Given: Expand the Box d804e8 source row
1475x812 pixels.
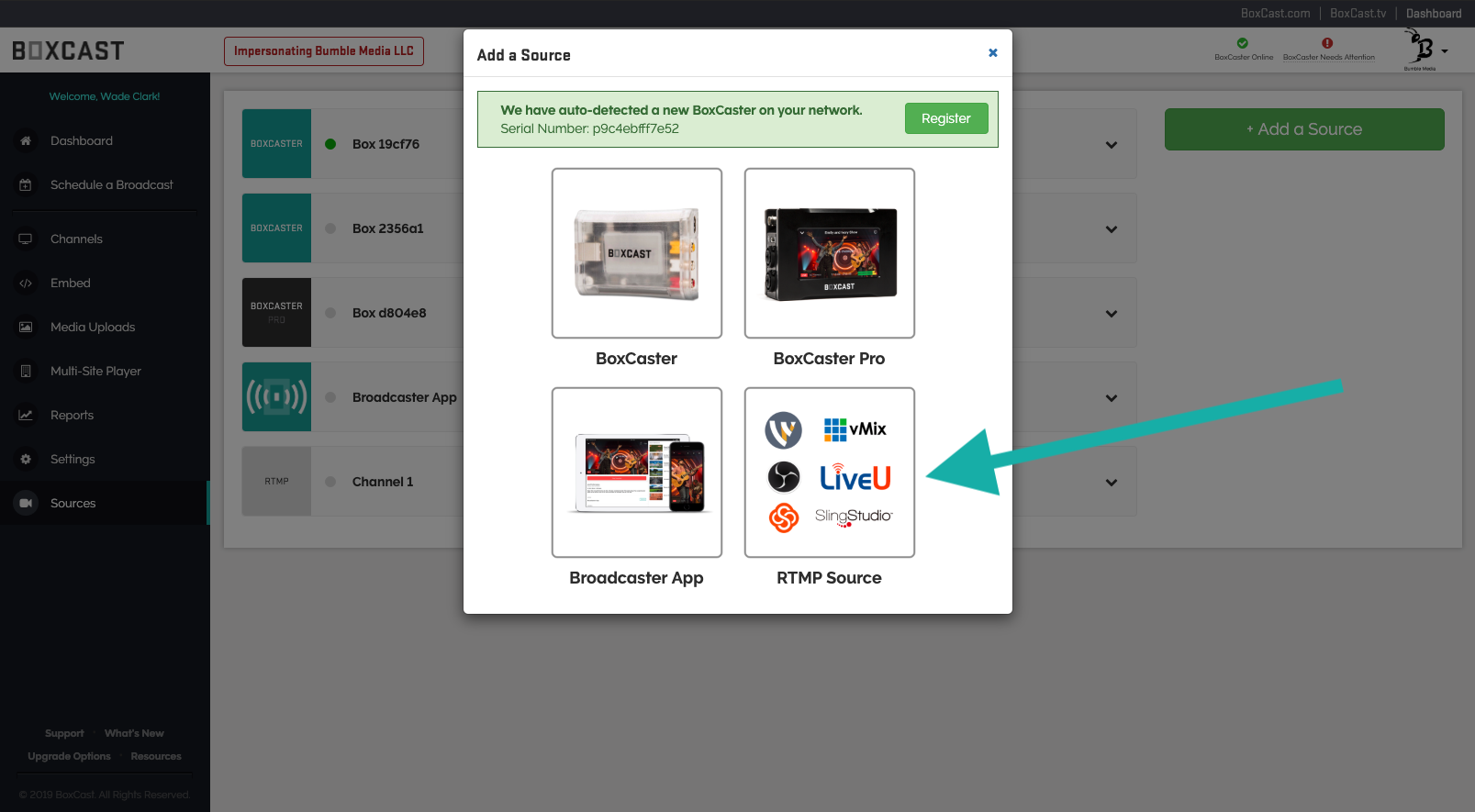Looking at the screenshot, I should click(x=1111, y=314).
